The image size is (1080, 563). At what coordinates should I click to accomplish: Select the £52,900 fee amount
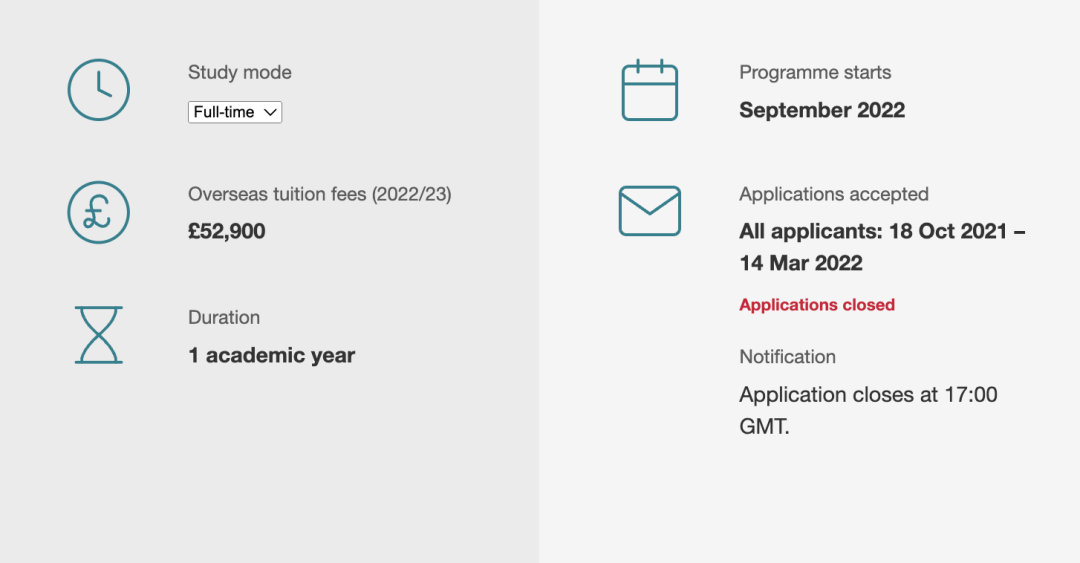[x=227, y=232]
